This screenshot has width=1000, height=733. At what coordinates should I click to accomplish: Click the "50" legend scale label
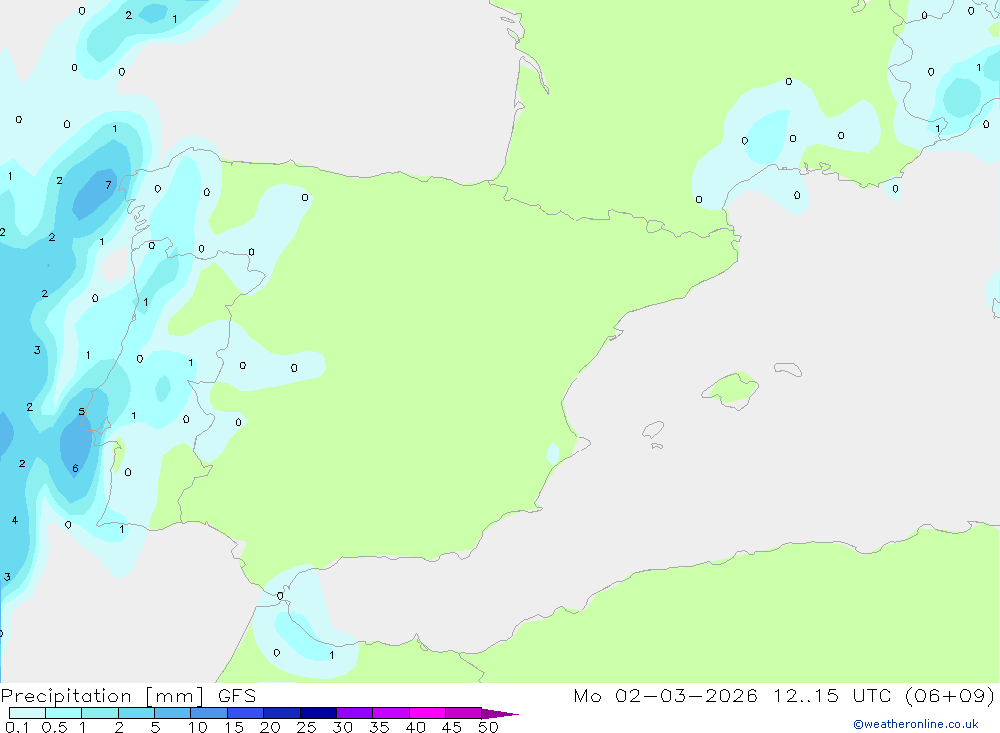(x=489, y=727)
